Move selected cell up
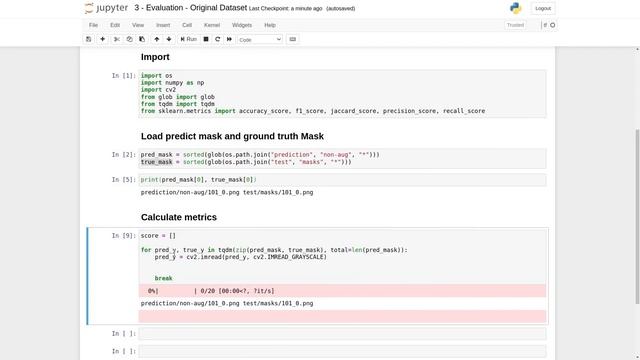 coord(157,39)
